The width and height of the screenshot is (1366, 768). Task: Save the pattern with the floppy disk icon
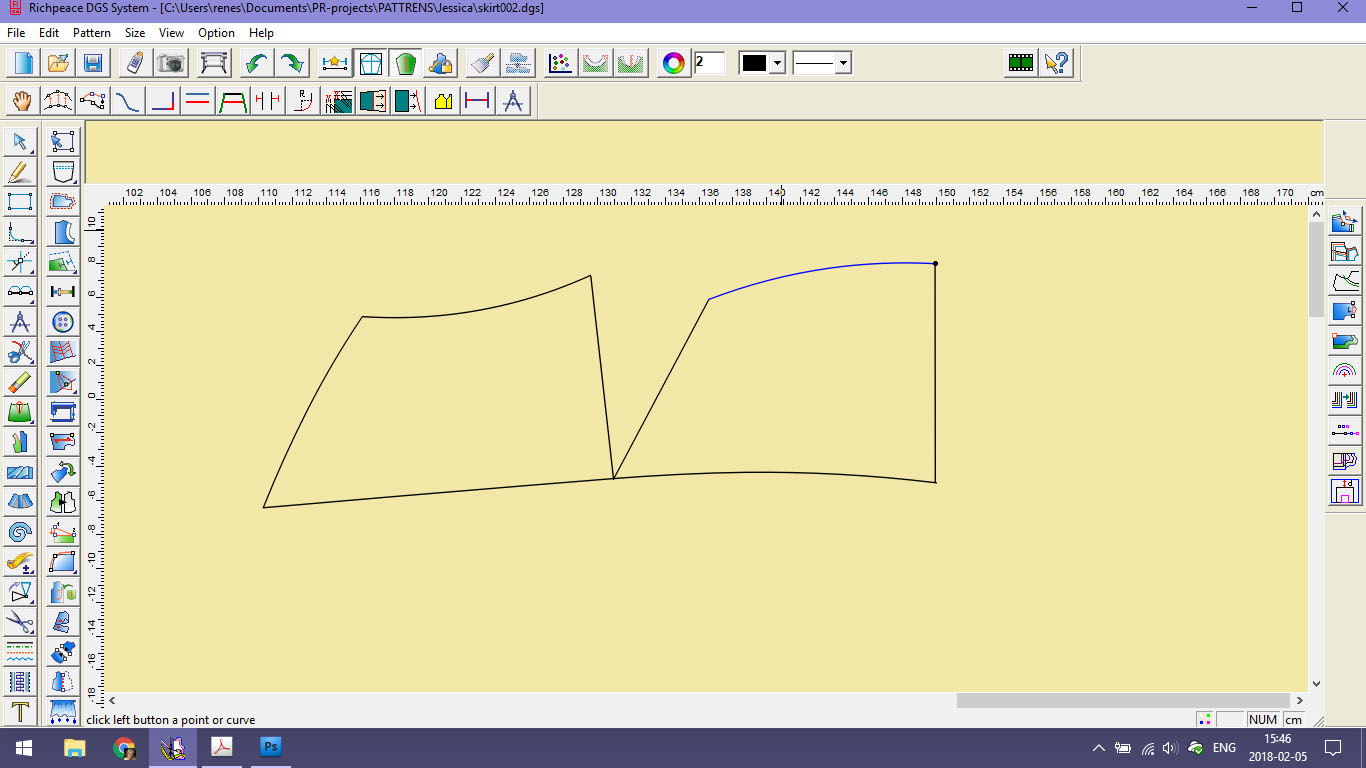(x=93, y=63)
